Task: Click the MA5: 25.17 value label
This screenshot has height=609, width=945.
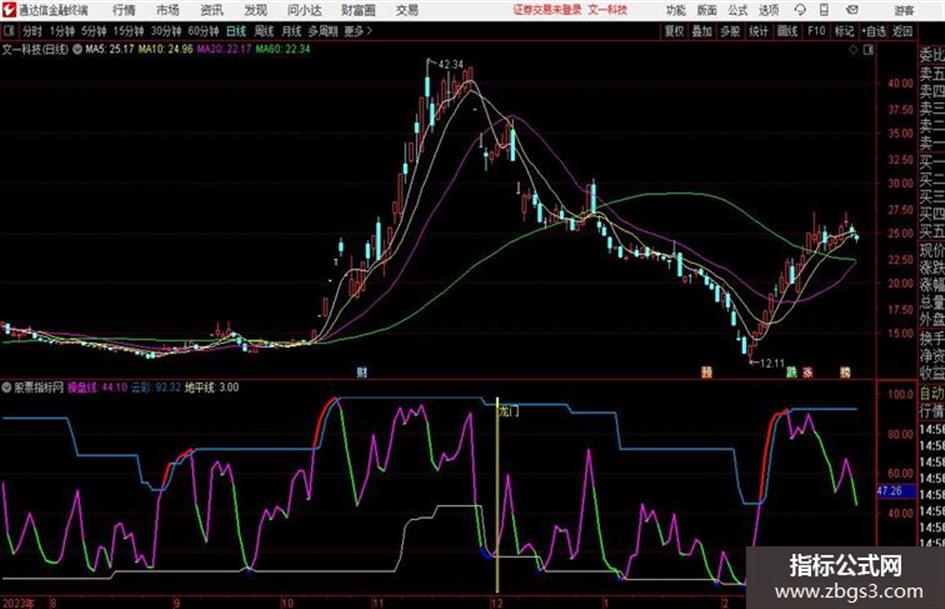Action: 110,49
